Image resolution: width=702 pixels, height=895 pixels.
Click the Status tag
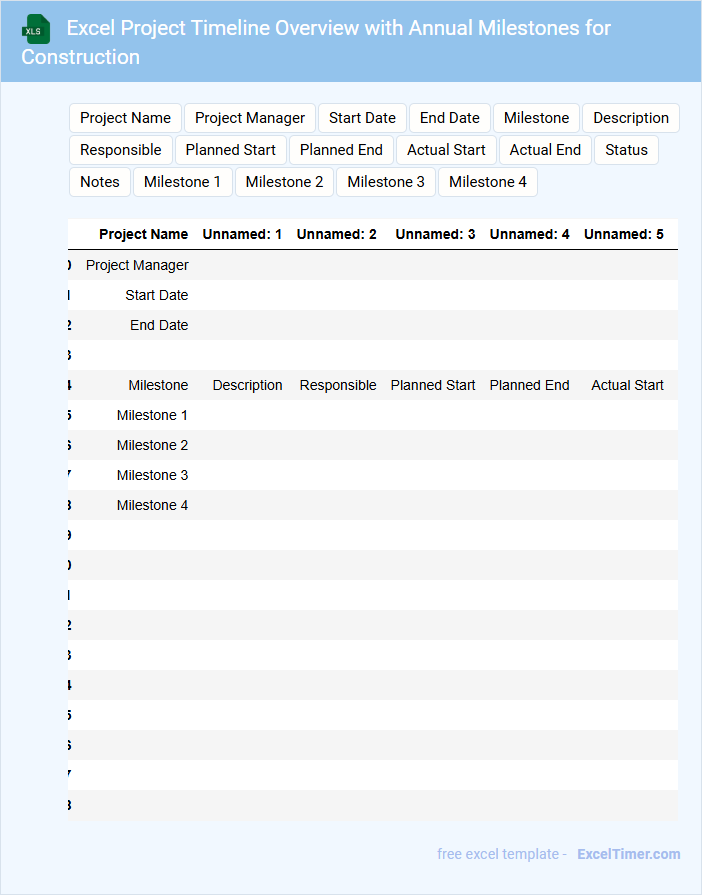pyautogui.click(x=626, y=150)
